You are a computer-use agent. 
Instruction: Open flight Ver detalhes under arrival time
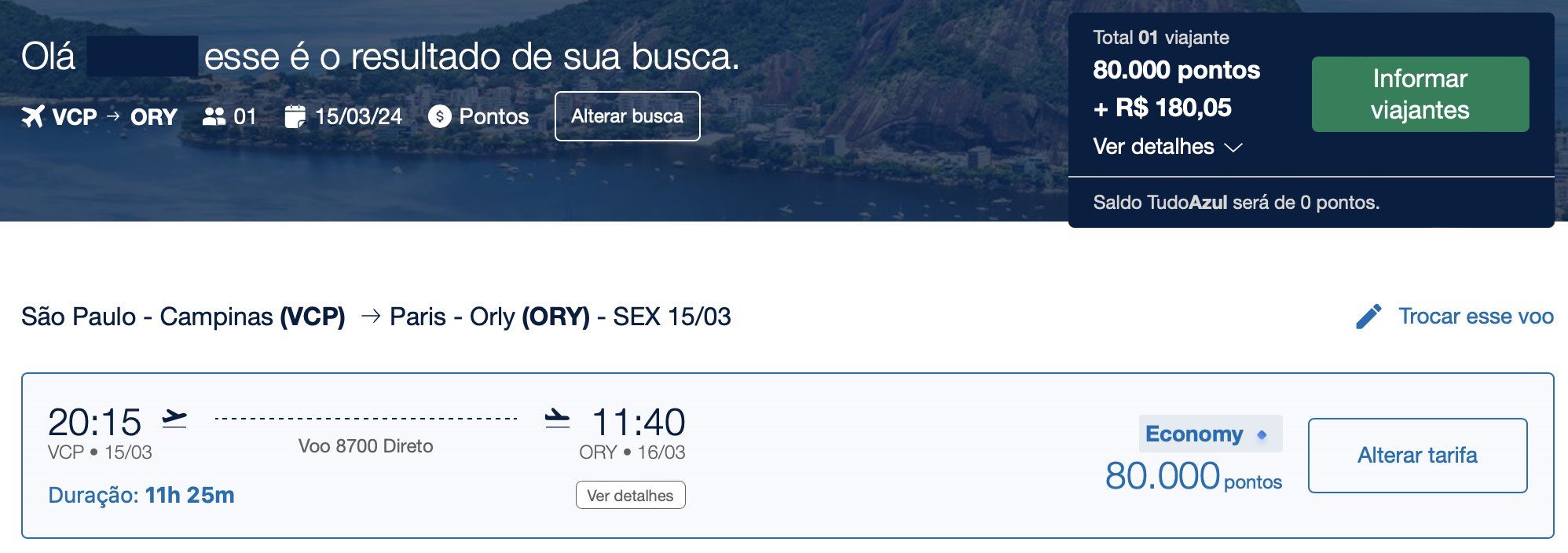point(631,496)
